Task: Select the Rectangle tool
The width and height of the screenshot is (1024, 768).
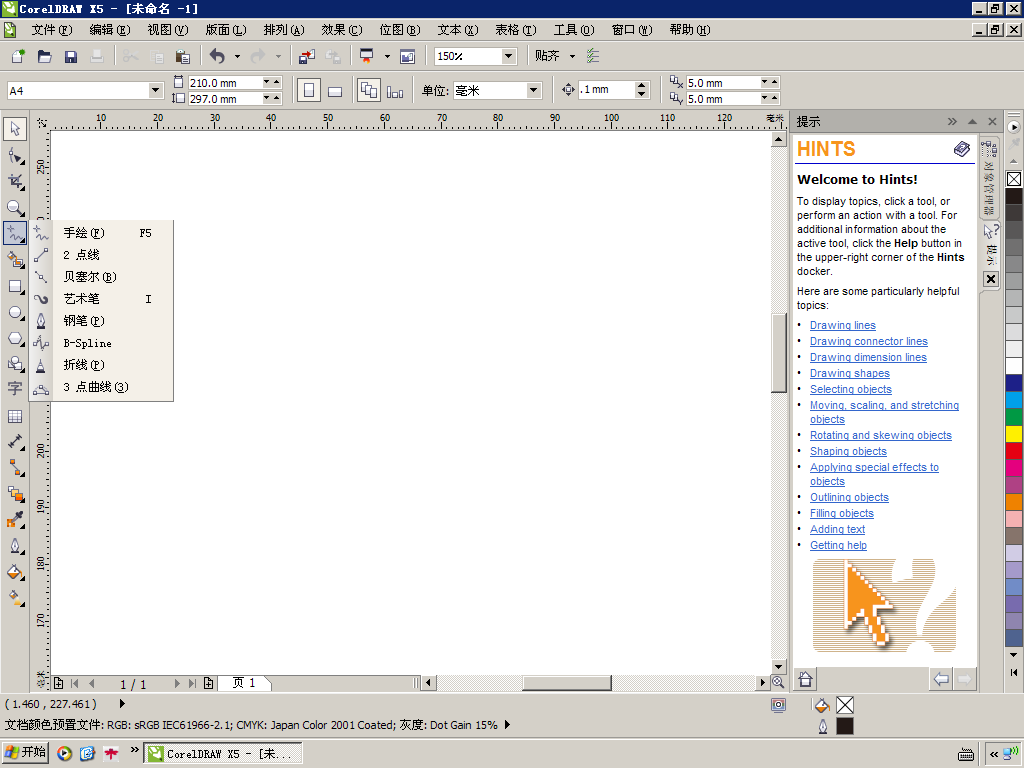Action: click(x=15, y=286)
